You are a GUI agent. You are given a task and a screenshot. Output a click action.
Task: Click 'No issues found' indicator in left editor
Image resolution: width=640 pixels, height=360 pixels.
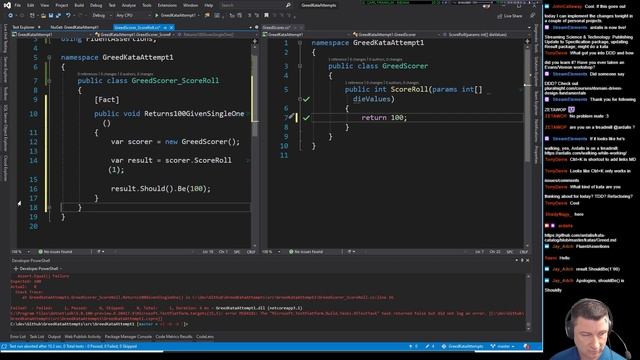pyautogui.click(x=55, y=252)
